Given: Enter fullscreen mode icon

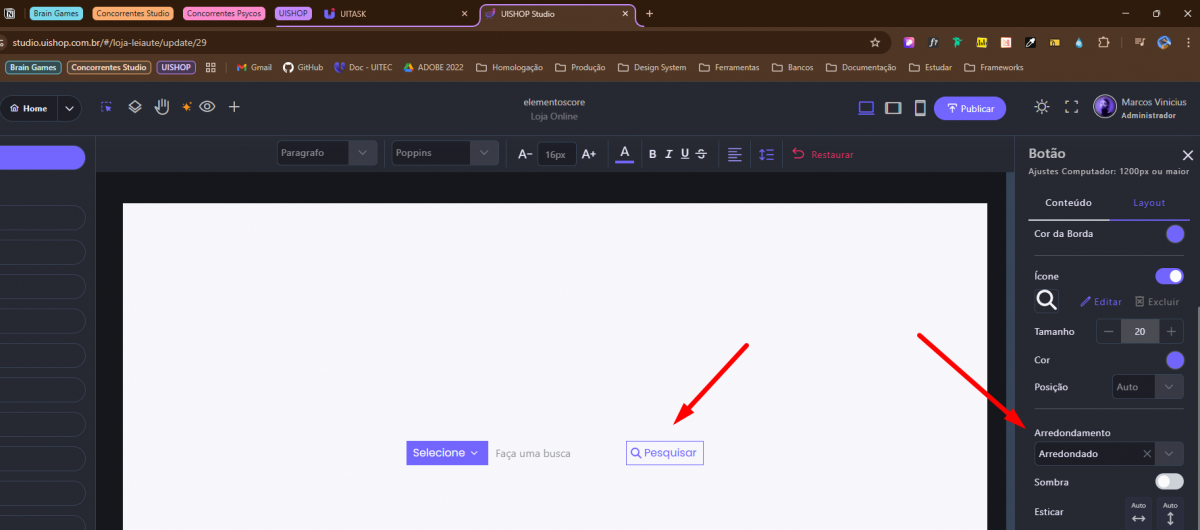Looking at the screenshot, I should (1071, 107).
